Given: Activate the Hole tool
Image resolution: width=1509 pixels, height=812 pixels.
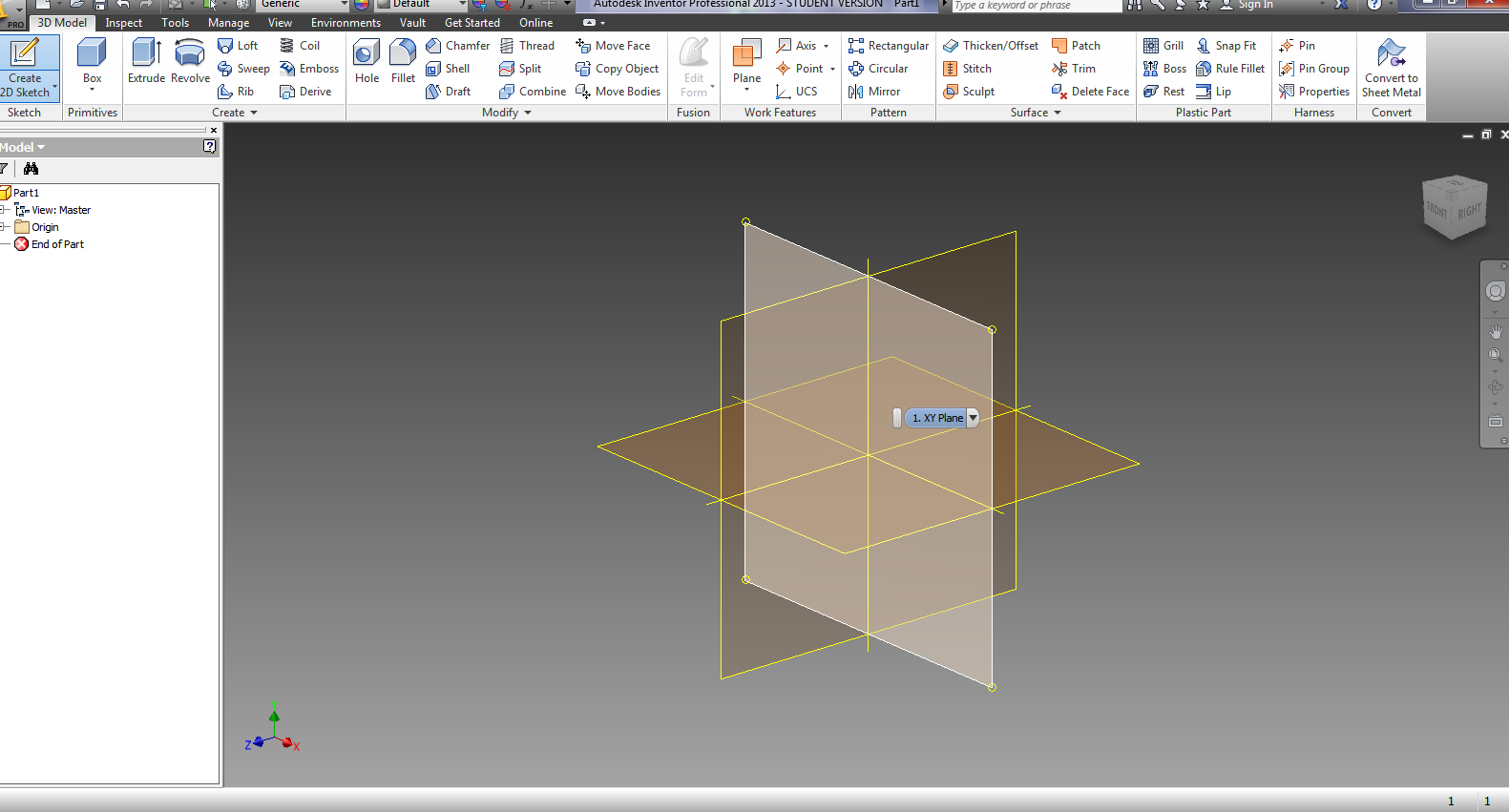Looking at the screenshot, I should (367, 61).
